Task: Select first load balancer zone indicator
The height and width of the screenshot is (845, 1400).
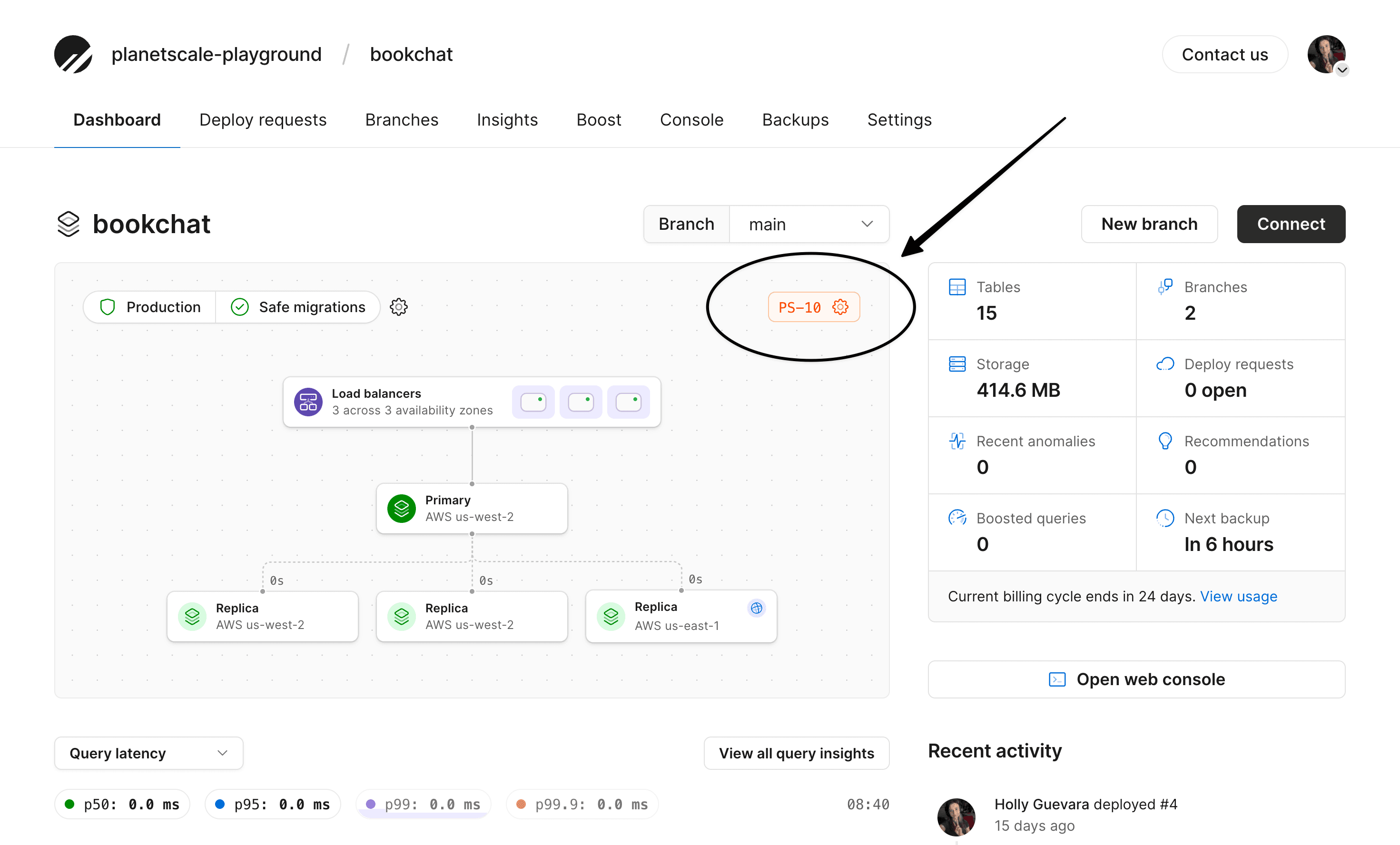Action: (533, 402)
